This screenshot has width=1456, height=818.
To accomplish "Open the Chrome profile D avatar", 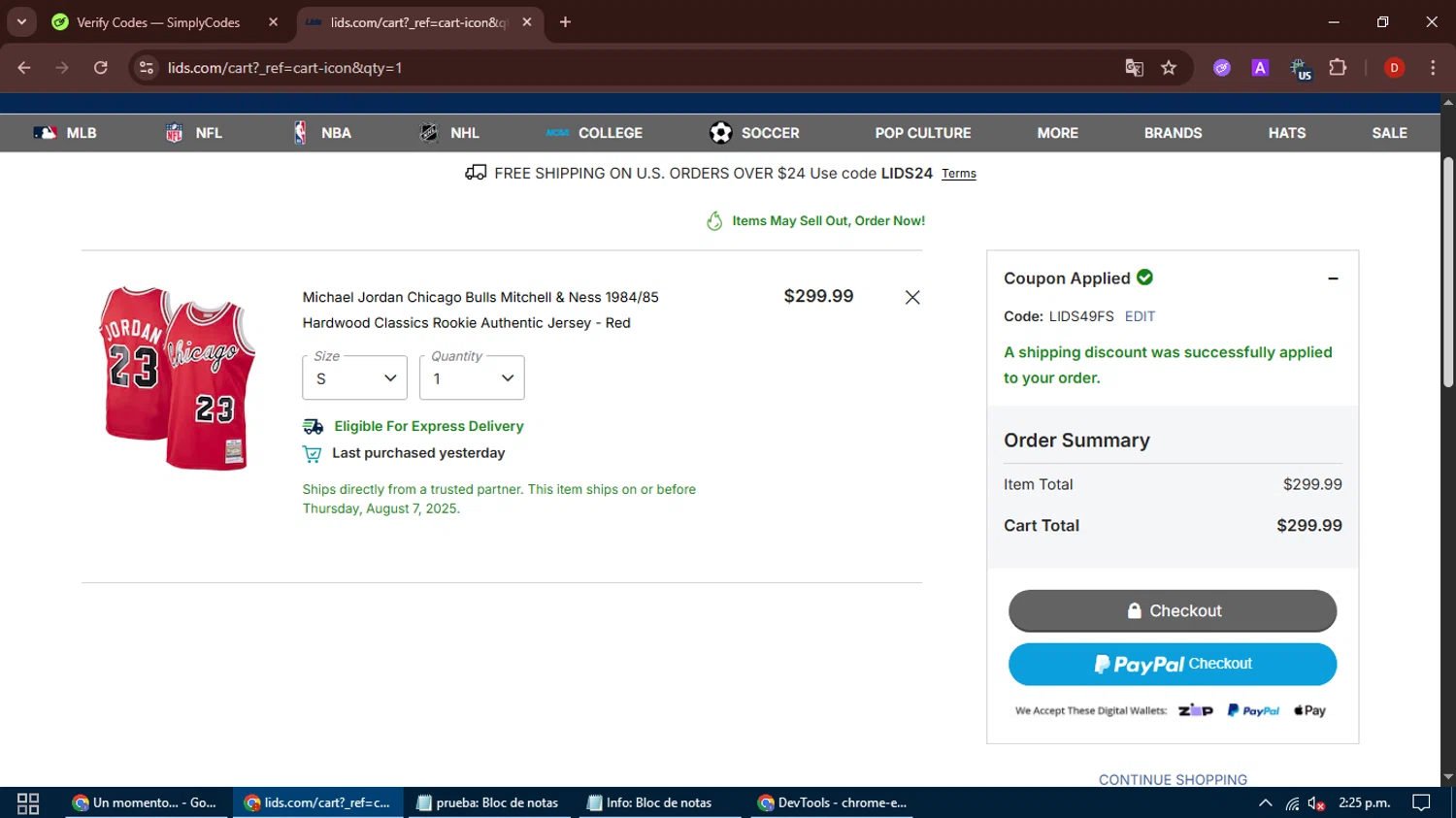I will [1394, 68].
